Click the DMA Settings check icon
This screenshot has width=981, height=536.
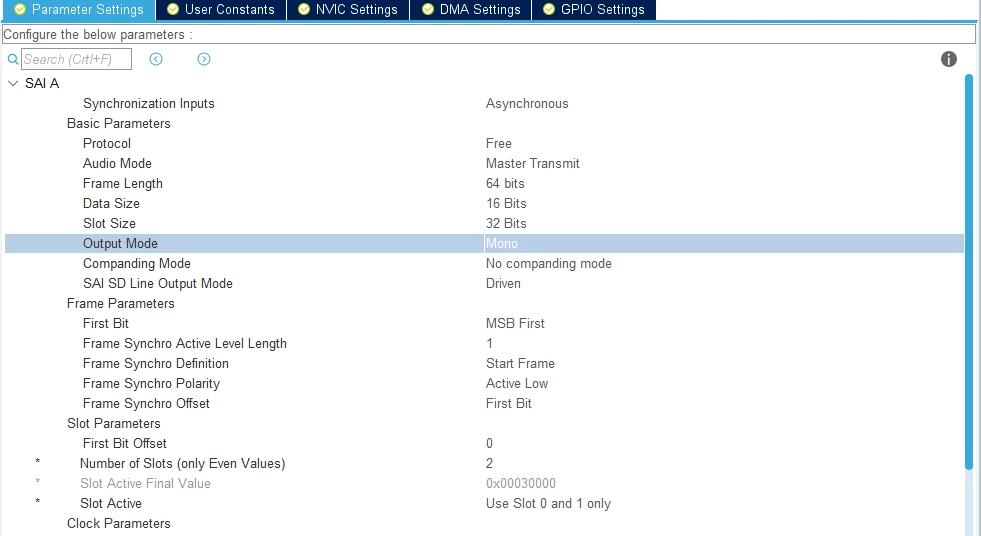pyautogui.click(x=428, y=9)
